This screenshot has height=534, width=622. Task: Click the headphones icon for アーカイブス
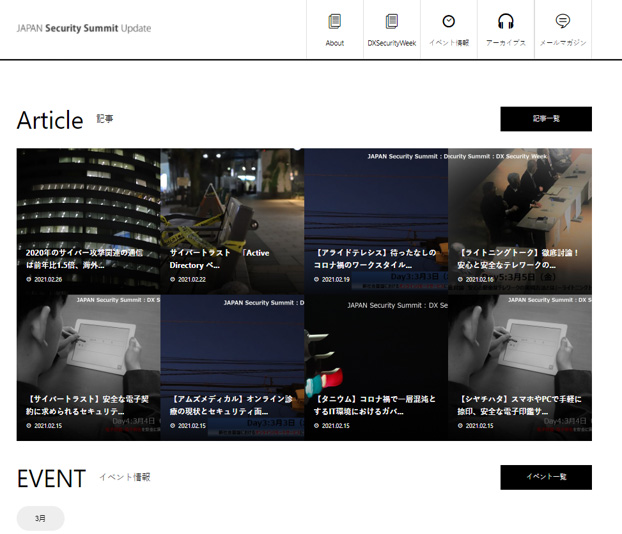coord(505,21)
